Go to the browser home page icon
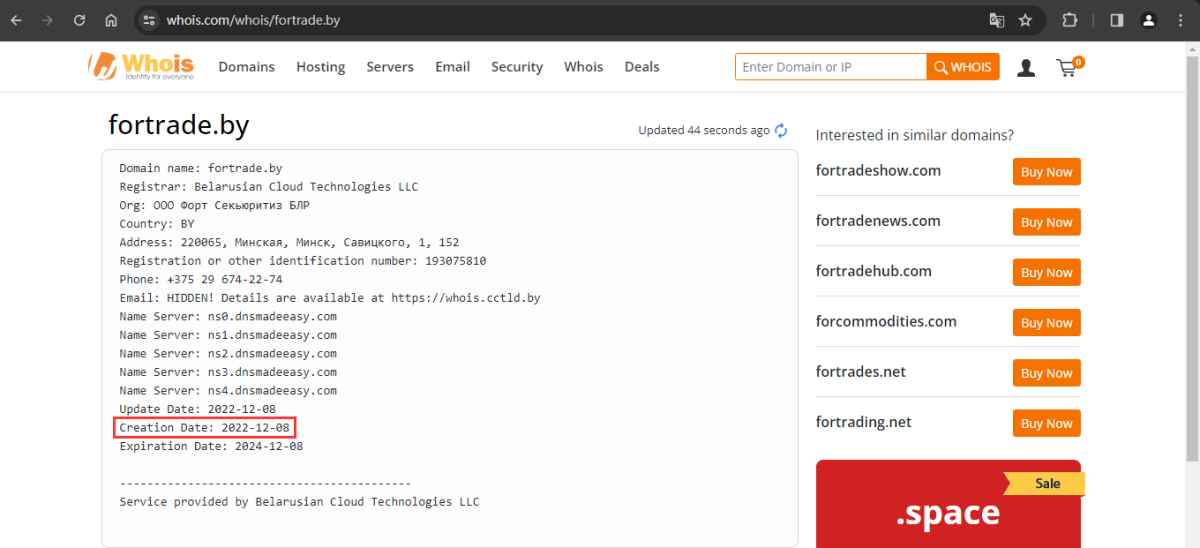The image size is (1200, 548). (111, 20)
